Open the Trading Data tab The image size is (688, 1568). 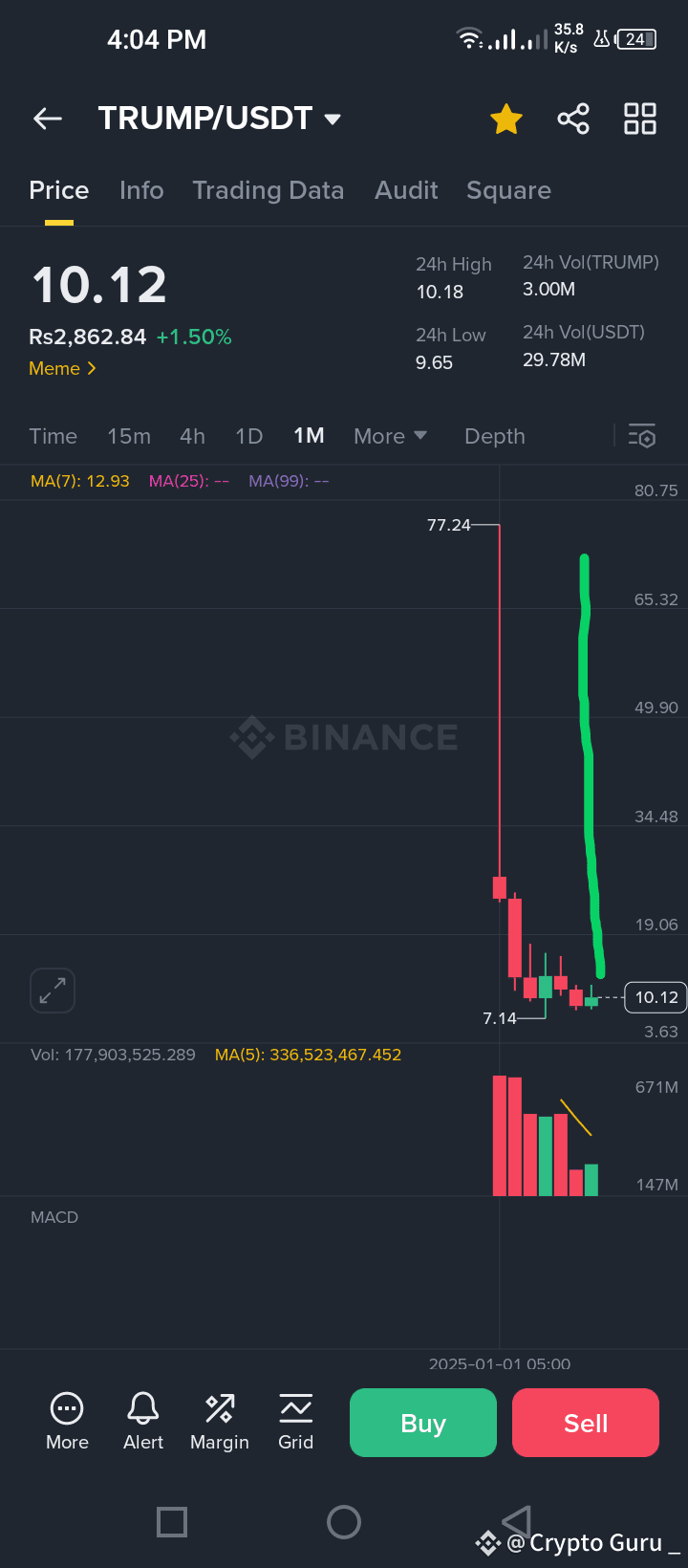(x=269, y=190)
